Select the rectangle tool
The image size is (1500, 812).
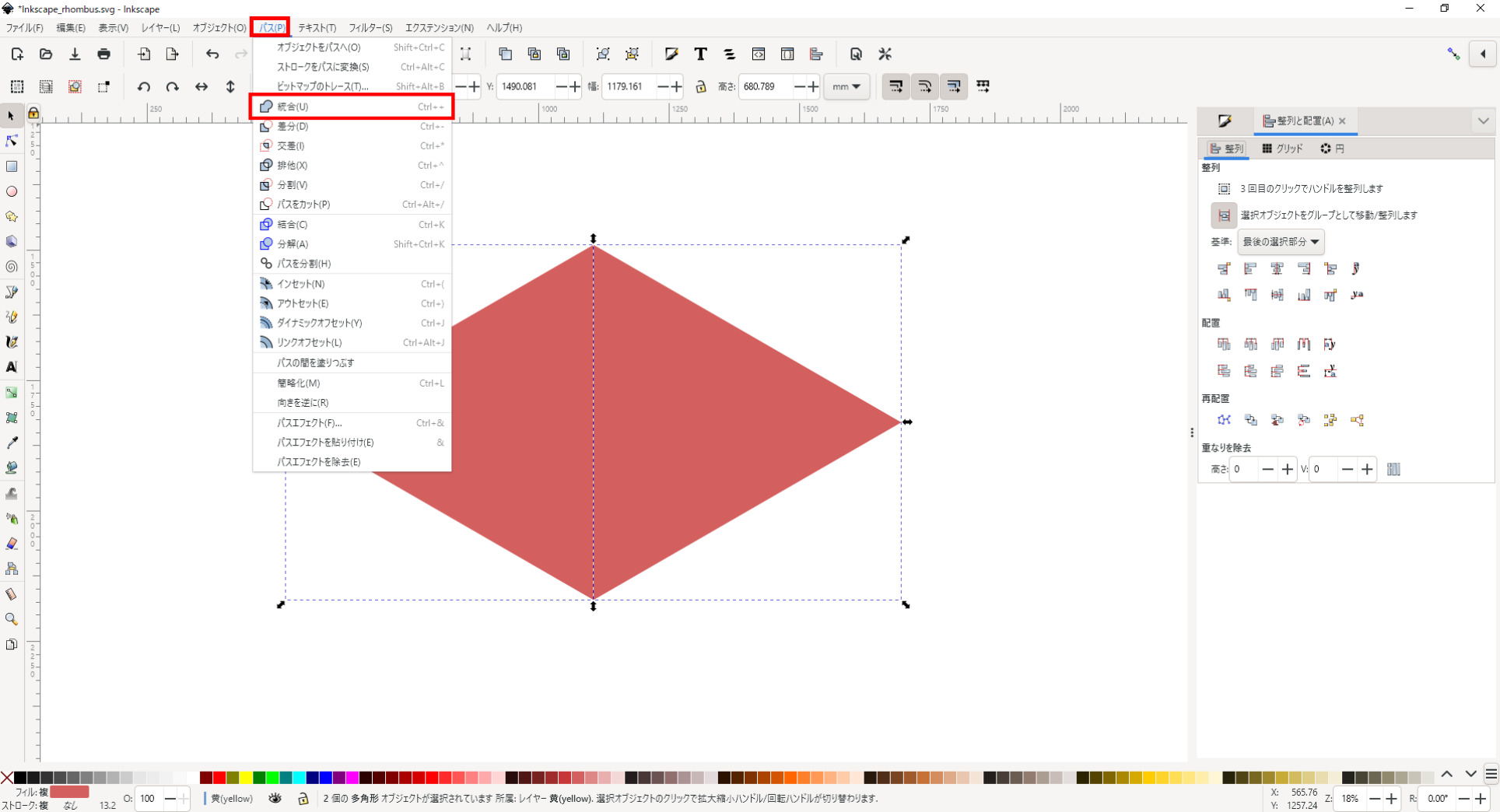(x=12, y=166)
